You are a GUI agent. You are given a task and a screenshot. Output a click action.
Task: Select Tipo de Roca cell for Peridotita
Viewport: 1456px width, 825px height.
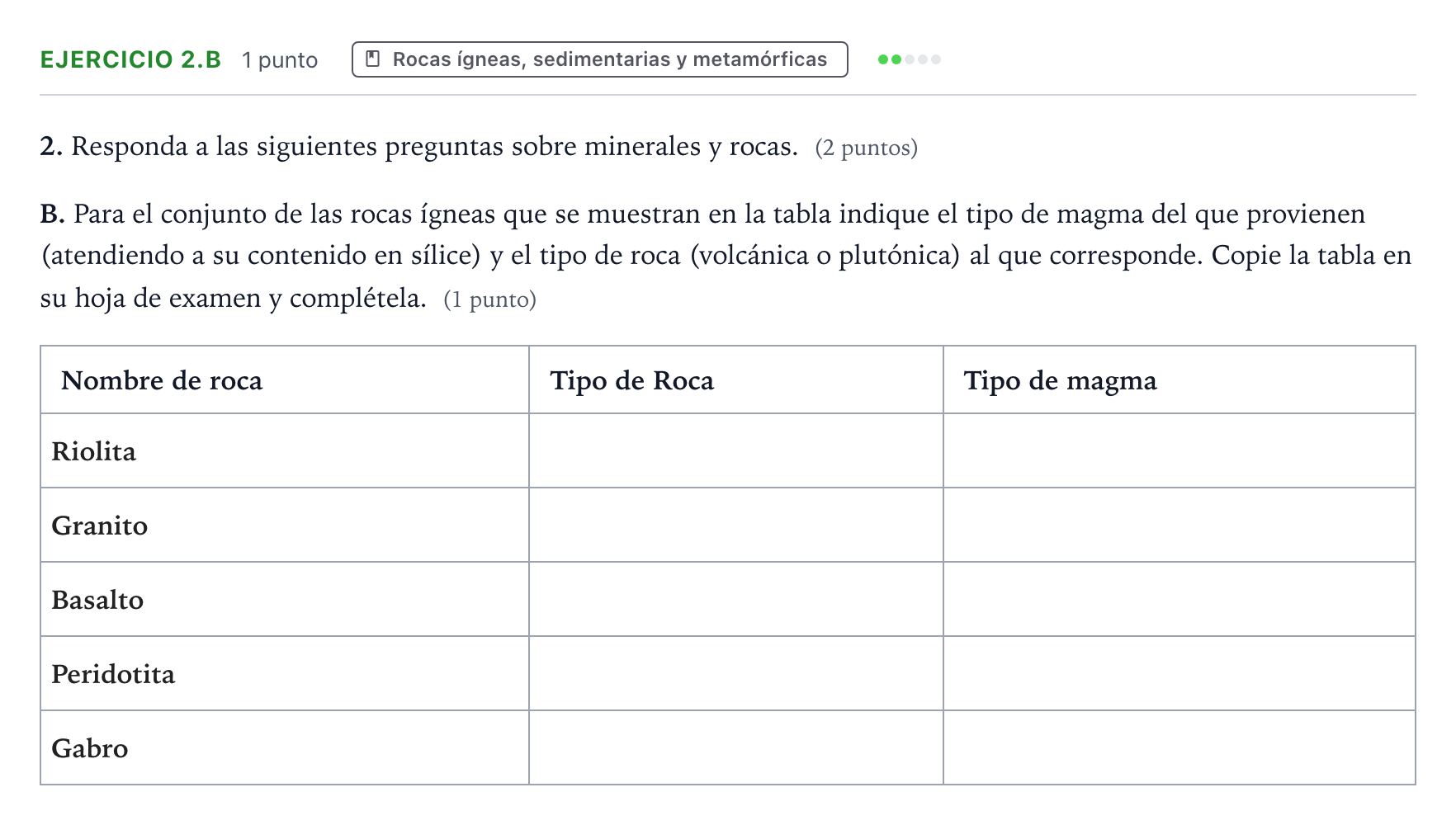tap(736, 673)
